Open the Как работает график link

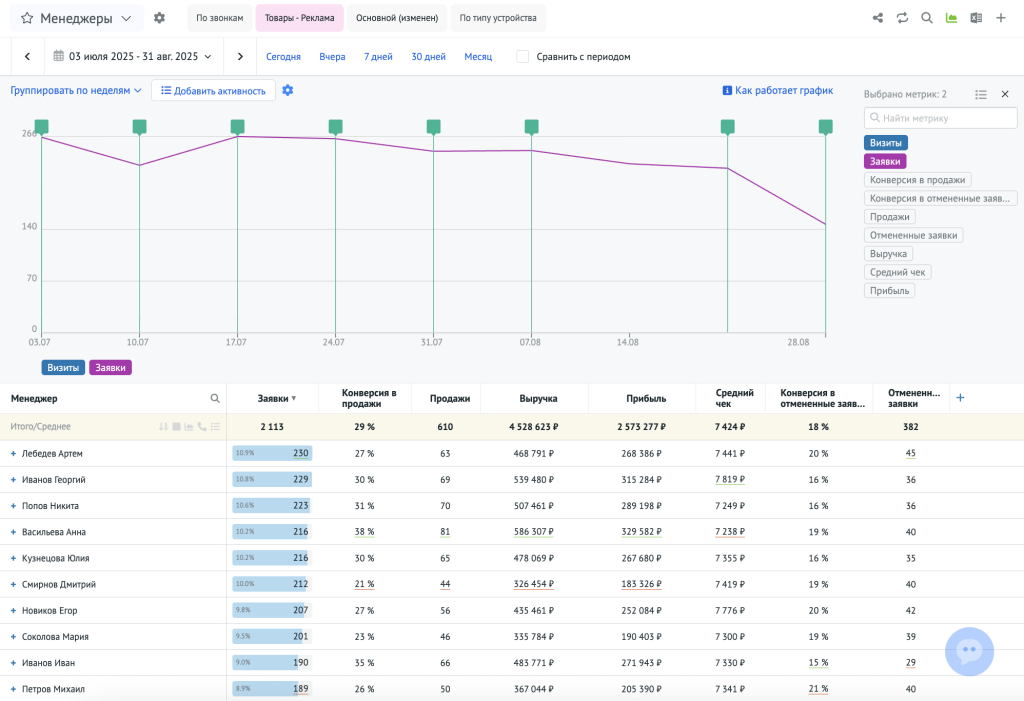point(777,90)
